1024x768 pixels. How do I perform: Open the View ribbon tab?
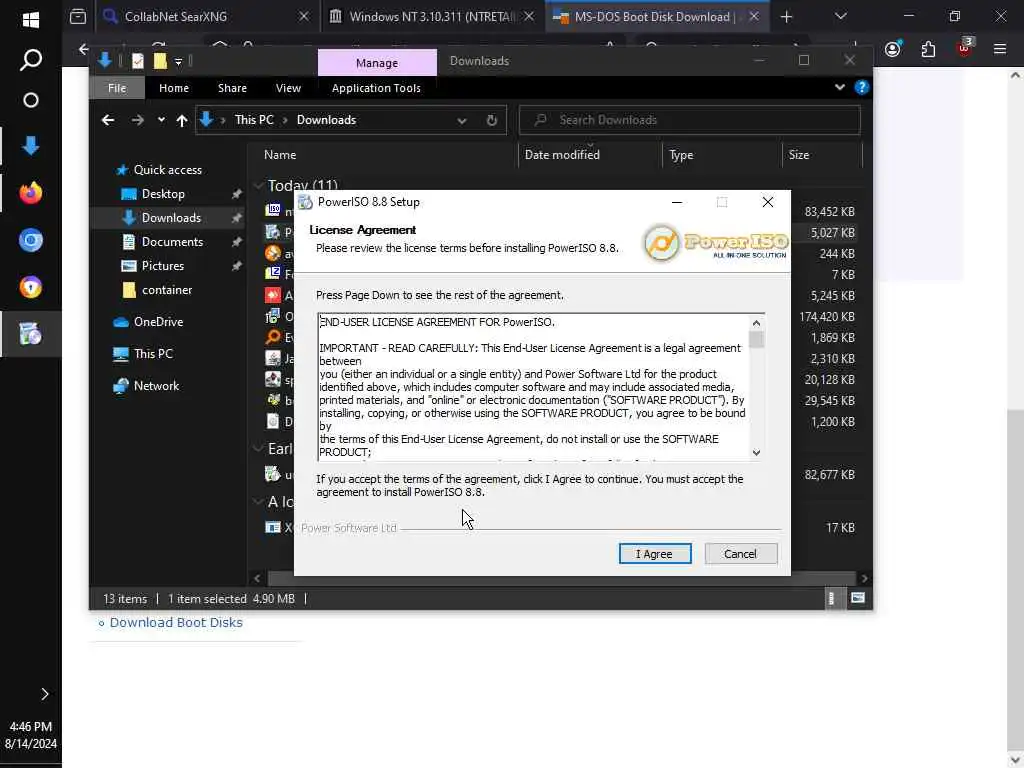click(288, 88)
